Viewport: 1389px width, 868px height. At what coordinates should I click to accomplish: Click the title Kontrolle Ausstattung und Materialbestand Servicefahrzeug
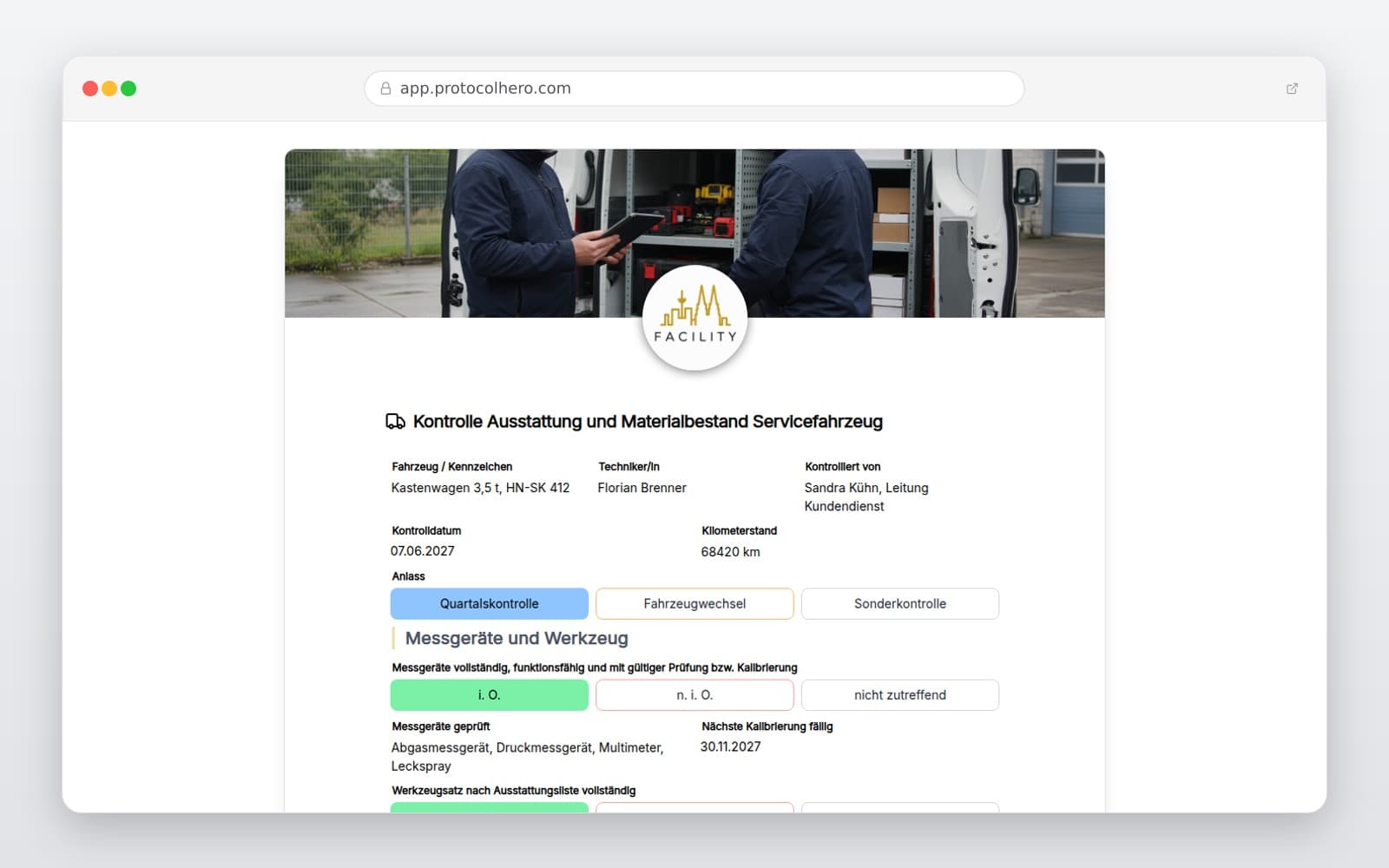click(x=648, y=422)
